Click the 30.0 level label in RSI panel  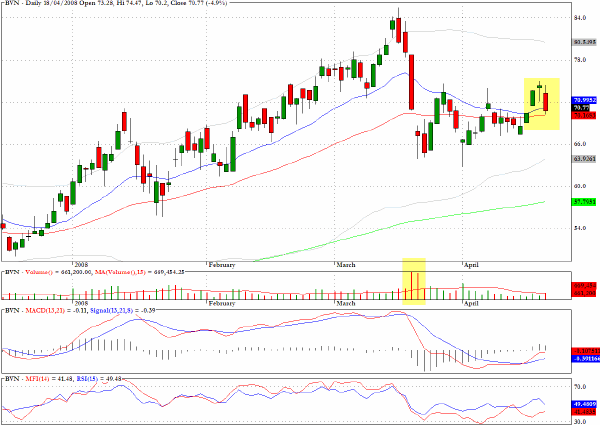[580, 422]
